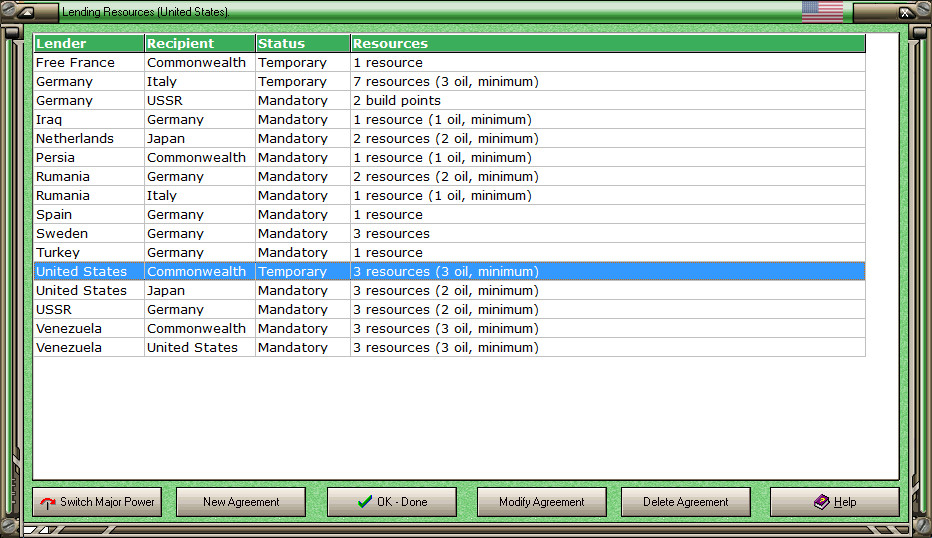Select the USSR lender row
Screen dimensions: 932x538
pyautogui.click(x=449, y=310)
